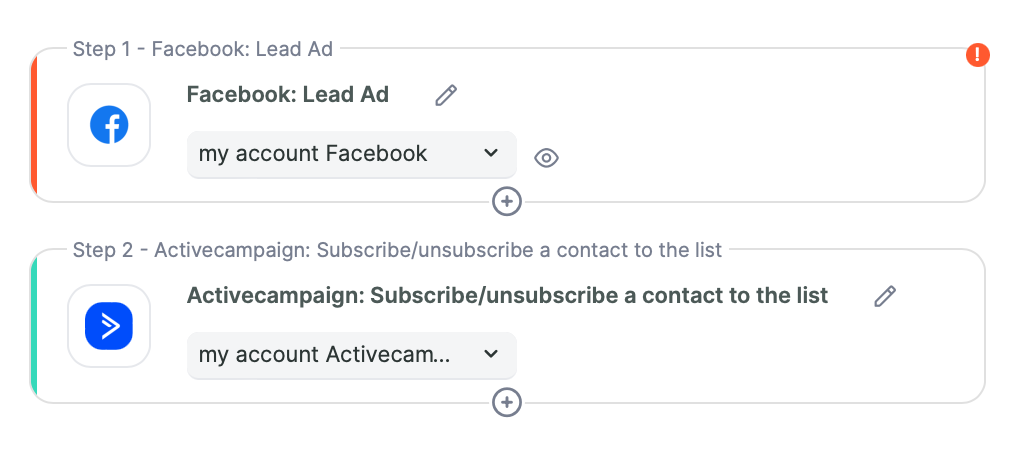Click the bold Facebook: Lead Ad title
The height and width of the screenshot is (464, 1026).
pos(288,95)
